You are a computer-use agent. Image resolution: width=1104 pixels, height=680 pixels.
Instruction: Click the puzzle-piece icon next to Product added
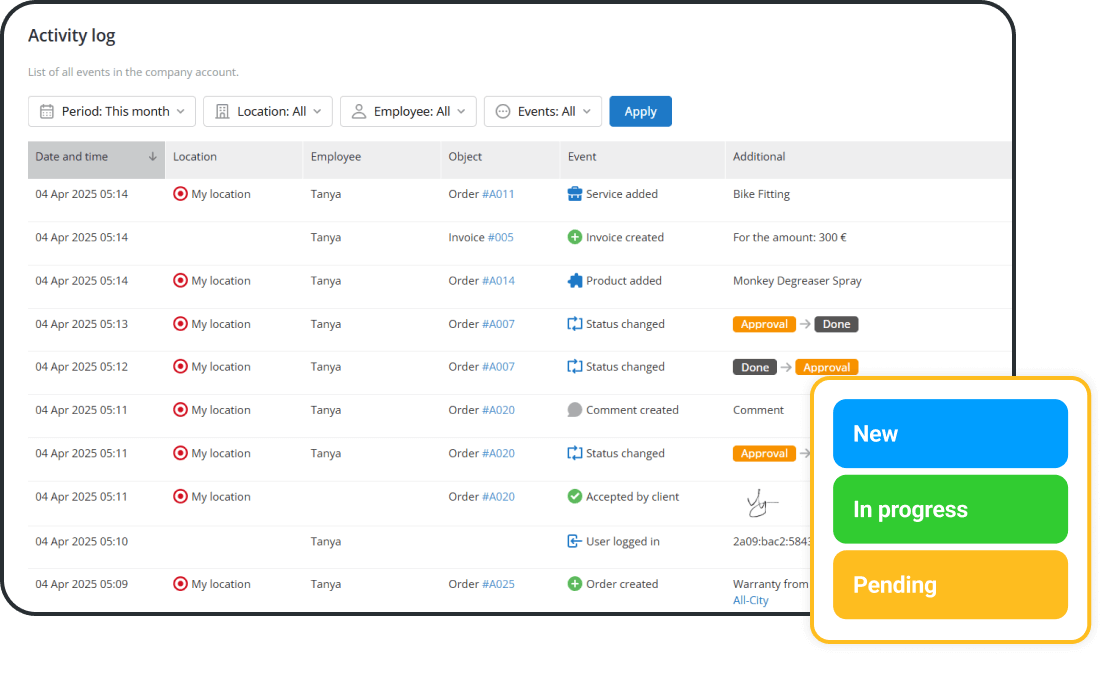(572, 281)
